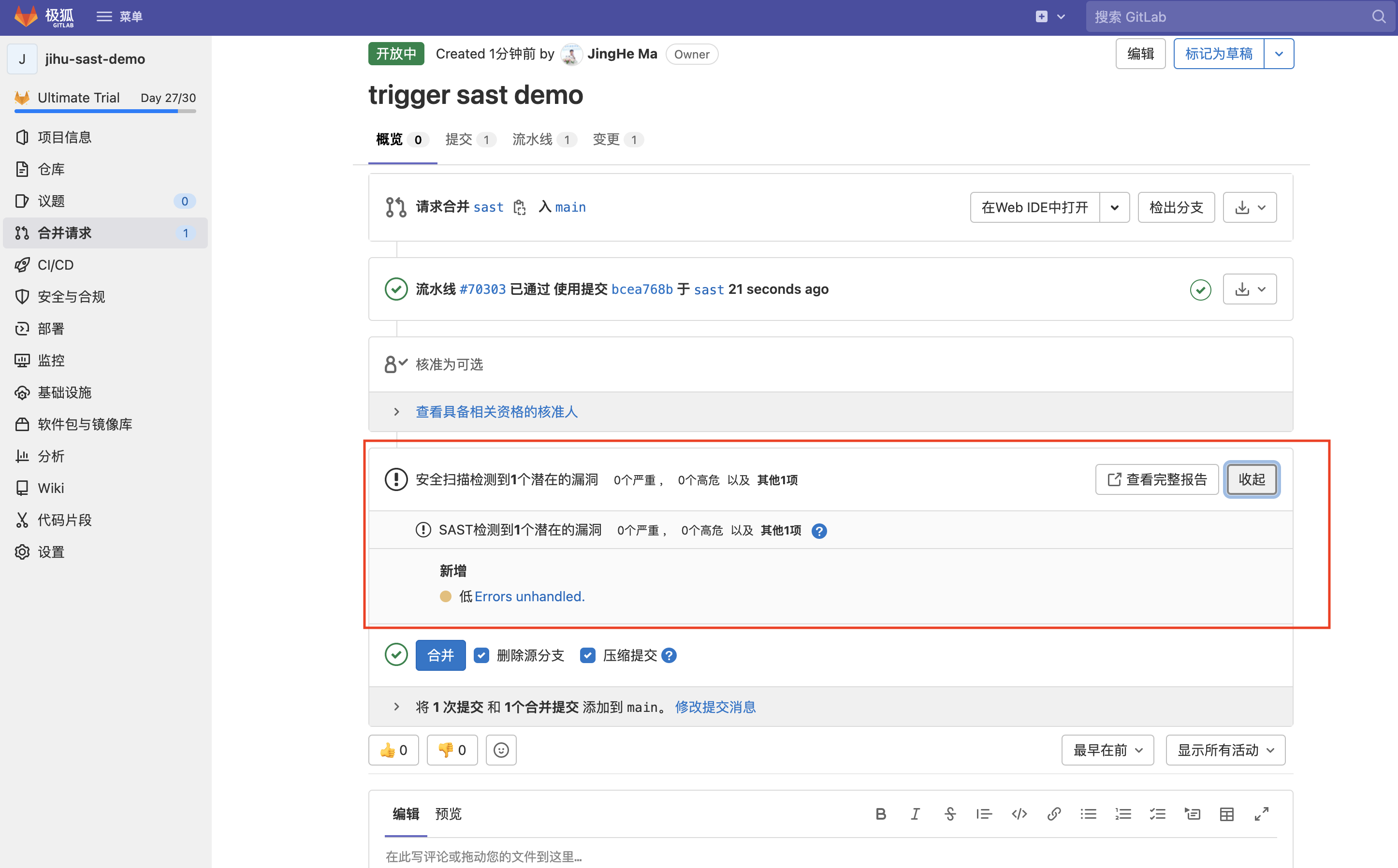Click the bold formatting icon in comment editor
Viewport: 1398px width, 868px height.
coord(881,813)
